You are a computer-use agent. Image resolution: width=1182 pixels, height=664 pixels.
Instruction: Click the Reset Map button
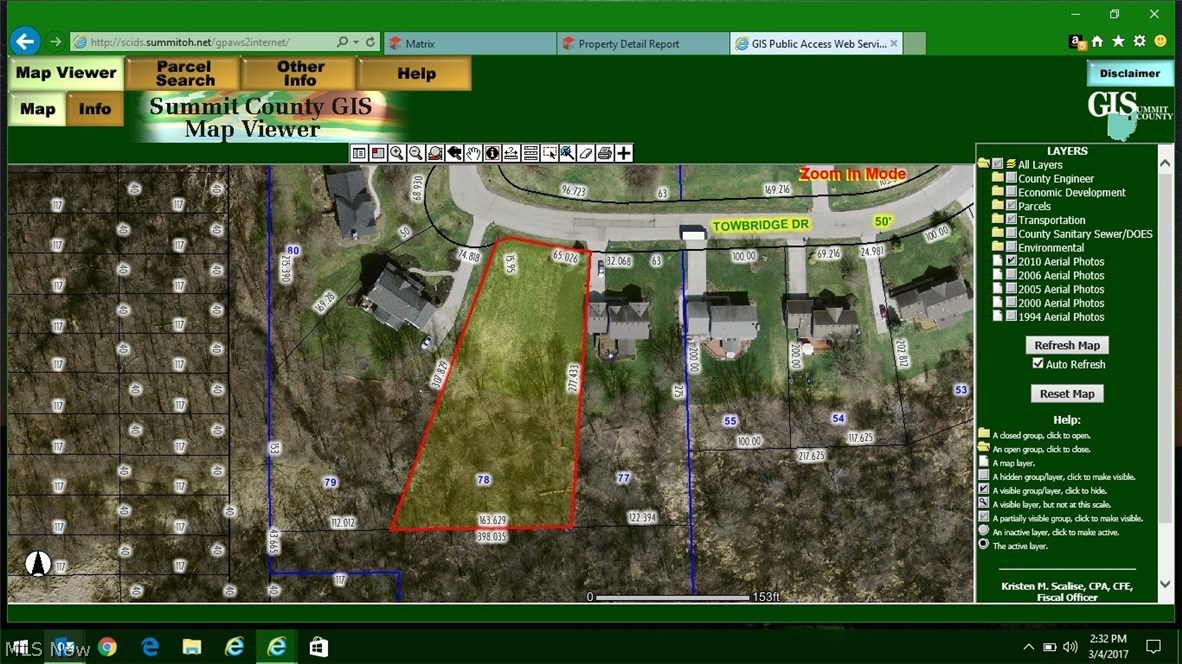[x=1067, y=394]
